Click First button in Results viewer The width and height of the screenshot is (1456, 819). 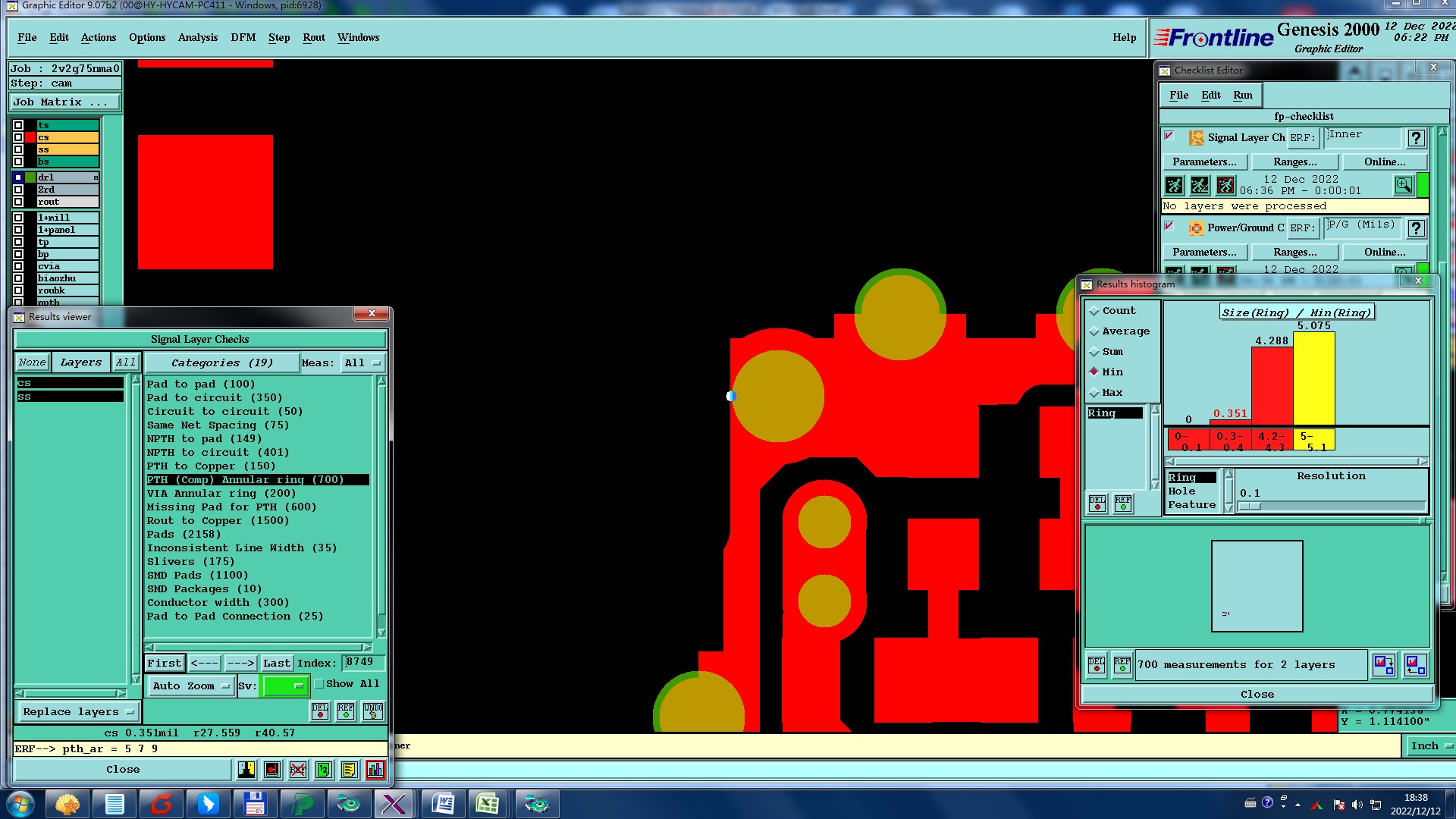point(165,663)
